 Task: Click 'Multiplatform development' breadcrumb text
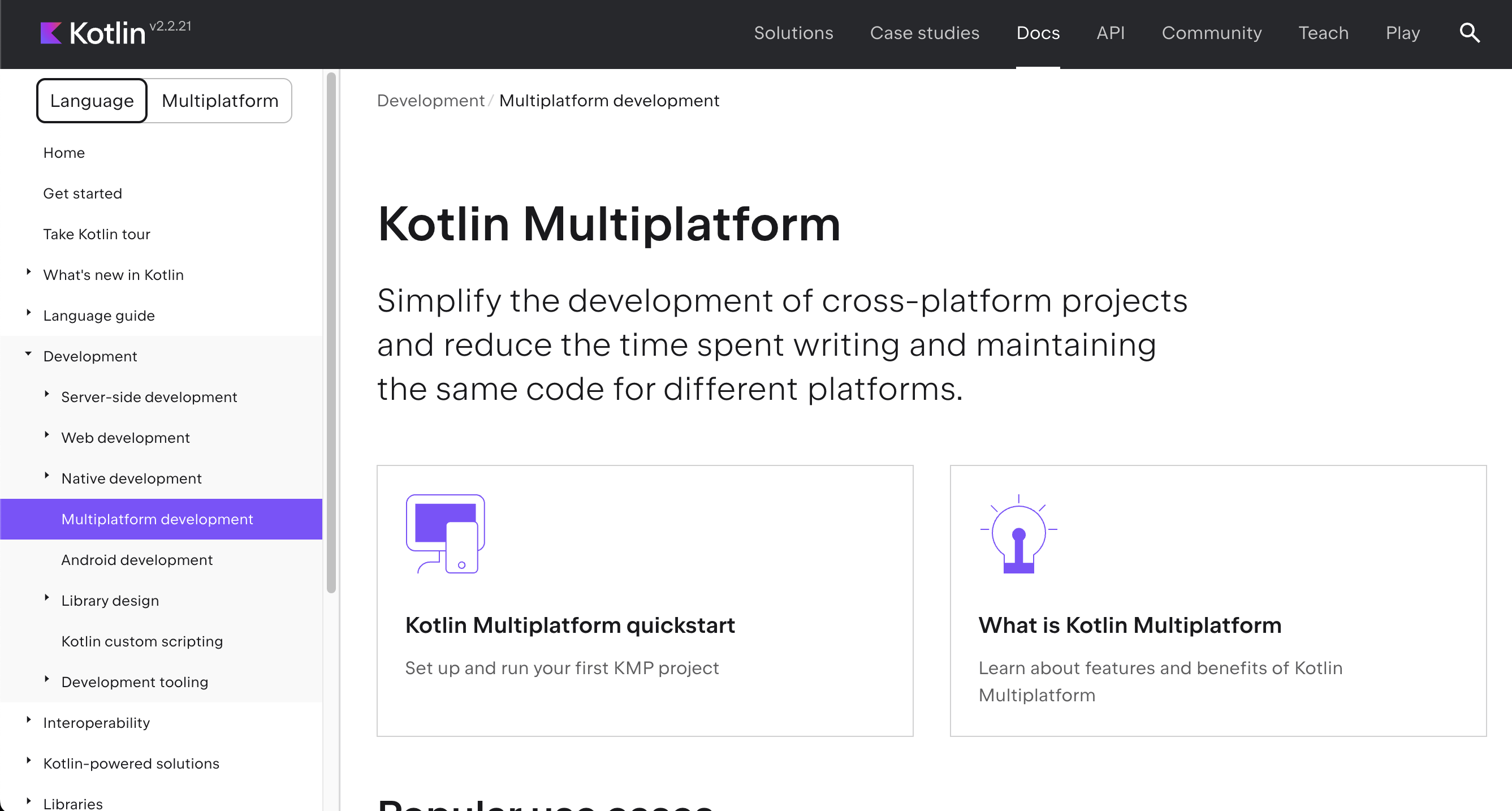click(x=608, y=101)
